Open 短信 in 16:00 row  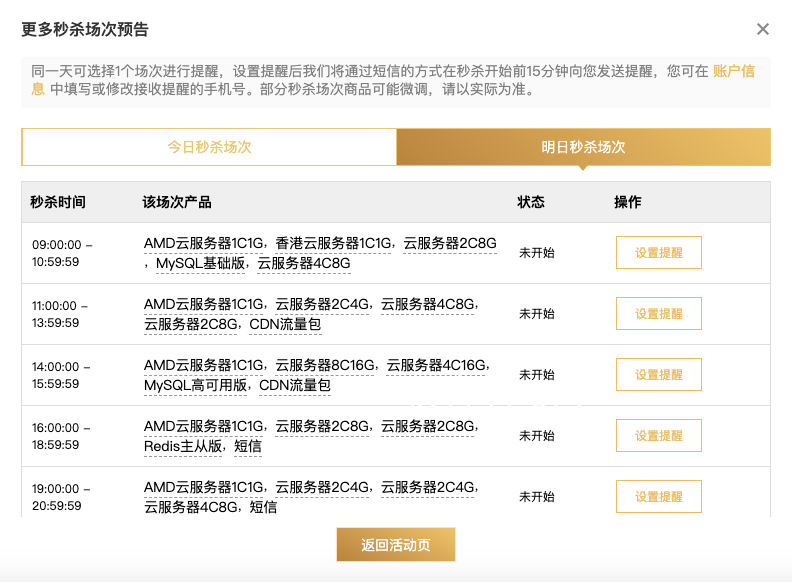pos(248,447)
